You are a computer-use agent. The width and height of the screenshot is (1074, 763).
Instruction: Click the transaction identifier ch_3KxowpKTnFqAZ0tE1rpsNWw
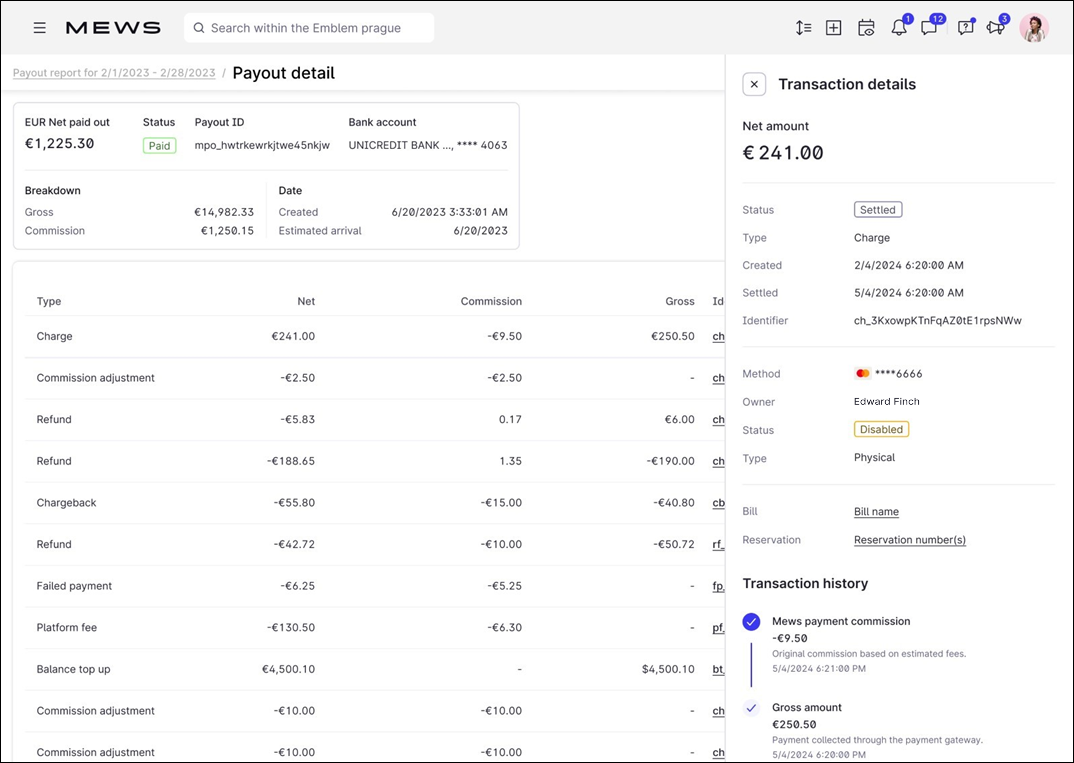click(x=938, y=321)
